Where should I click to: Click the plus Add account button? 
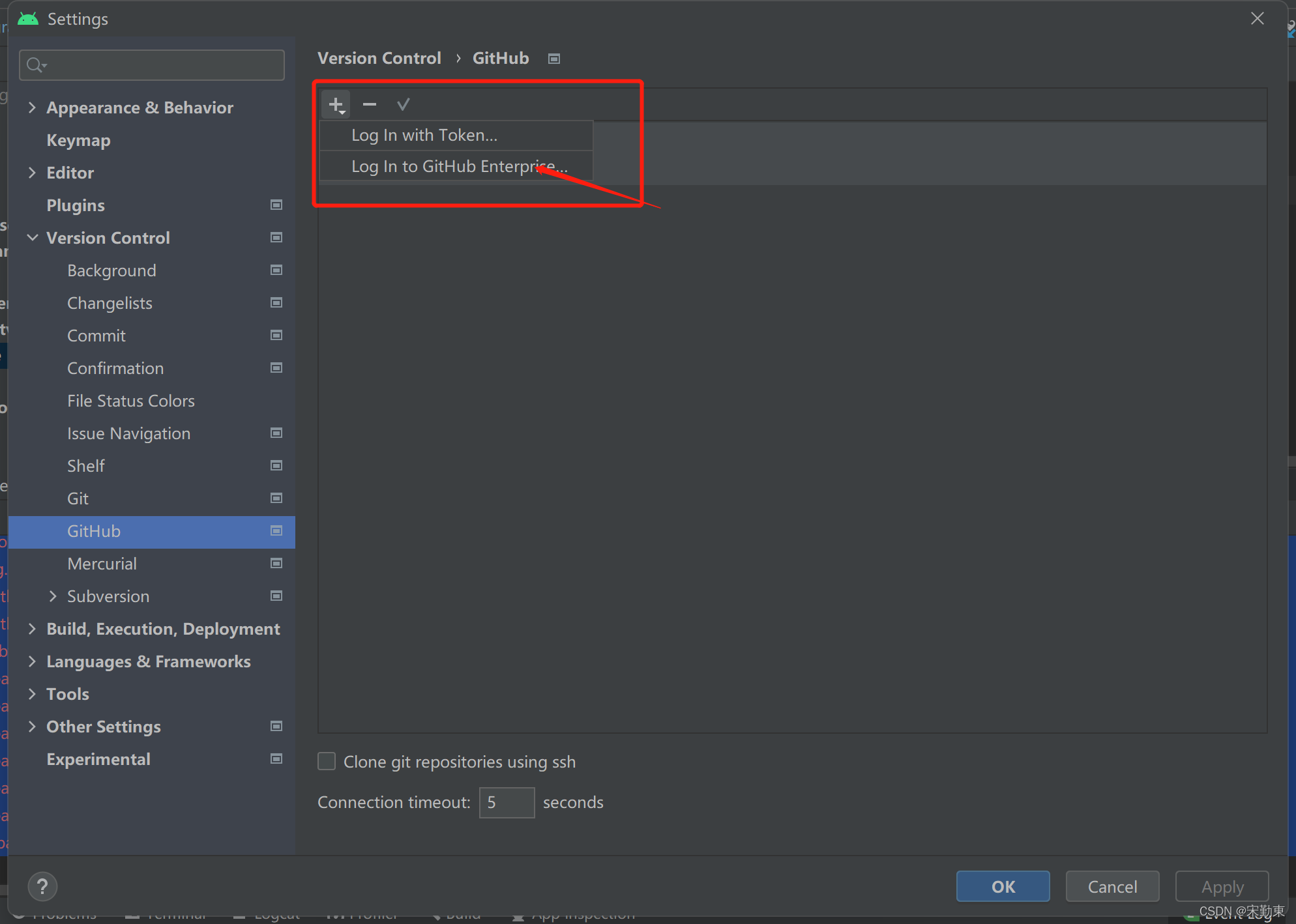click(336, 105)
